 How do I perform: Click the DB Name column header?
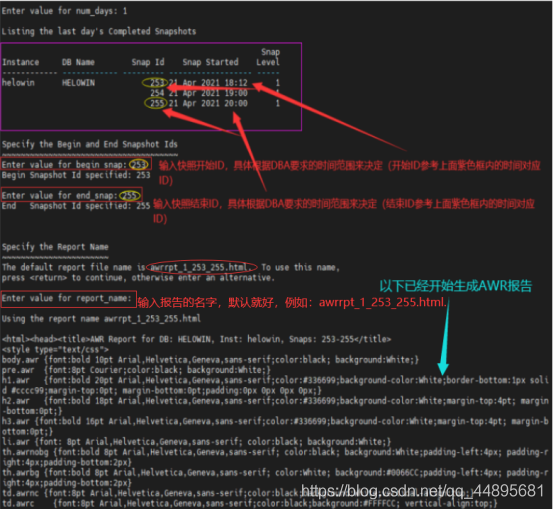(78, 62)
